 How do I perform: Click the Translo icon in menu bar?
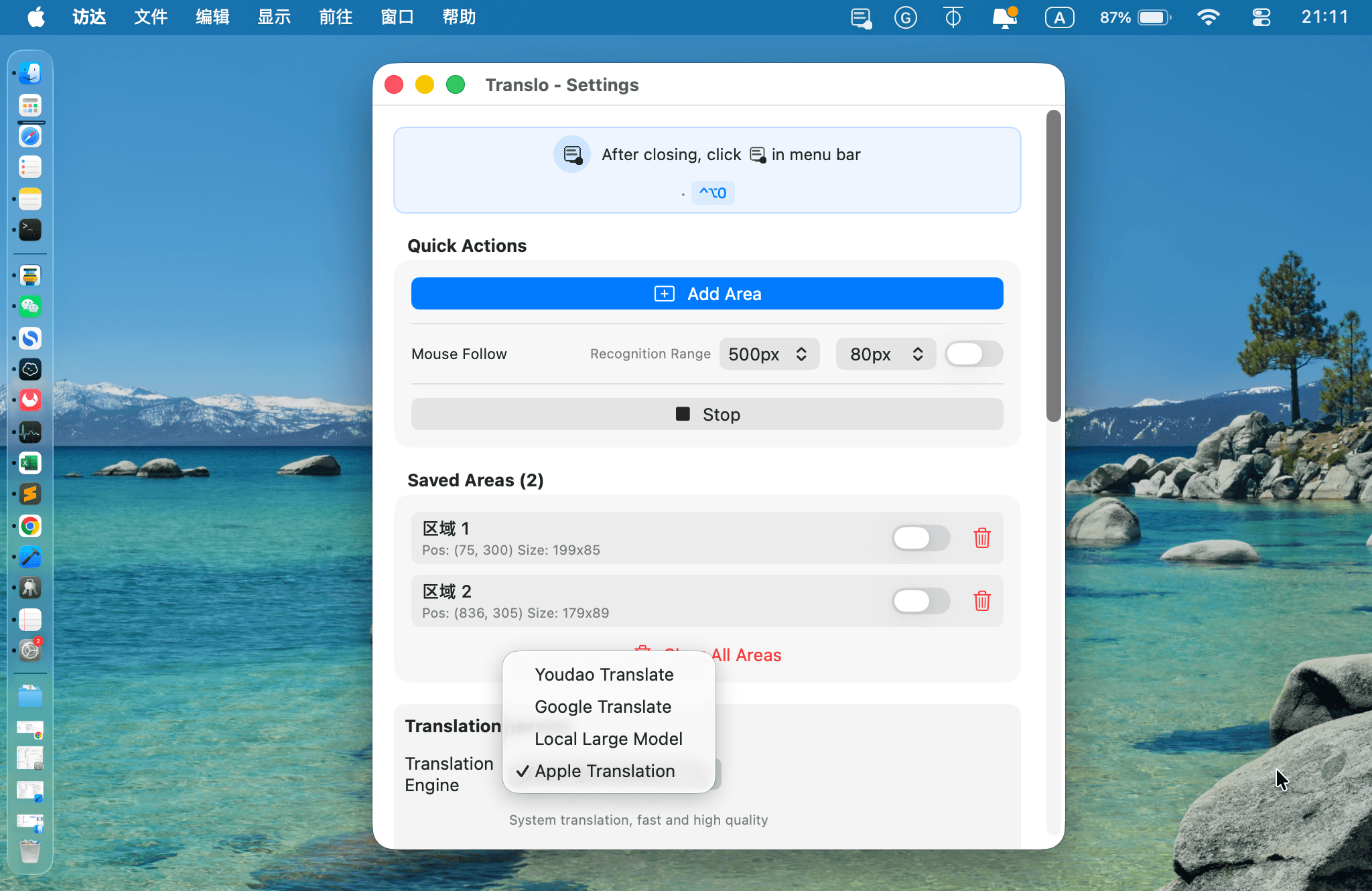coord(862,17)
